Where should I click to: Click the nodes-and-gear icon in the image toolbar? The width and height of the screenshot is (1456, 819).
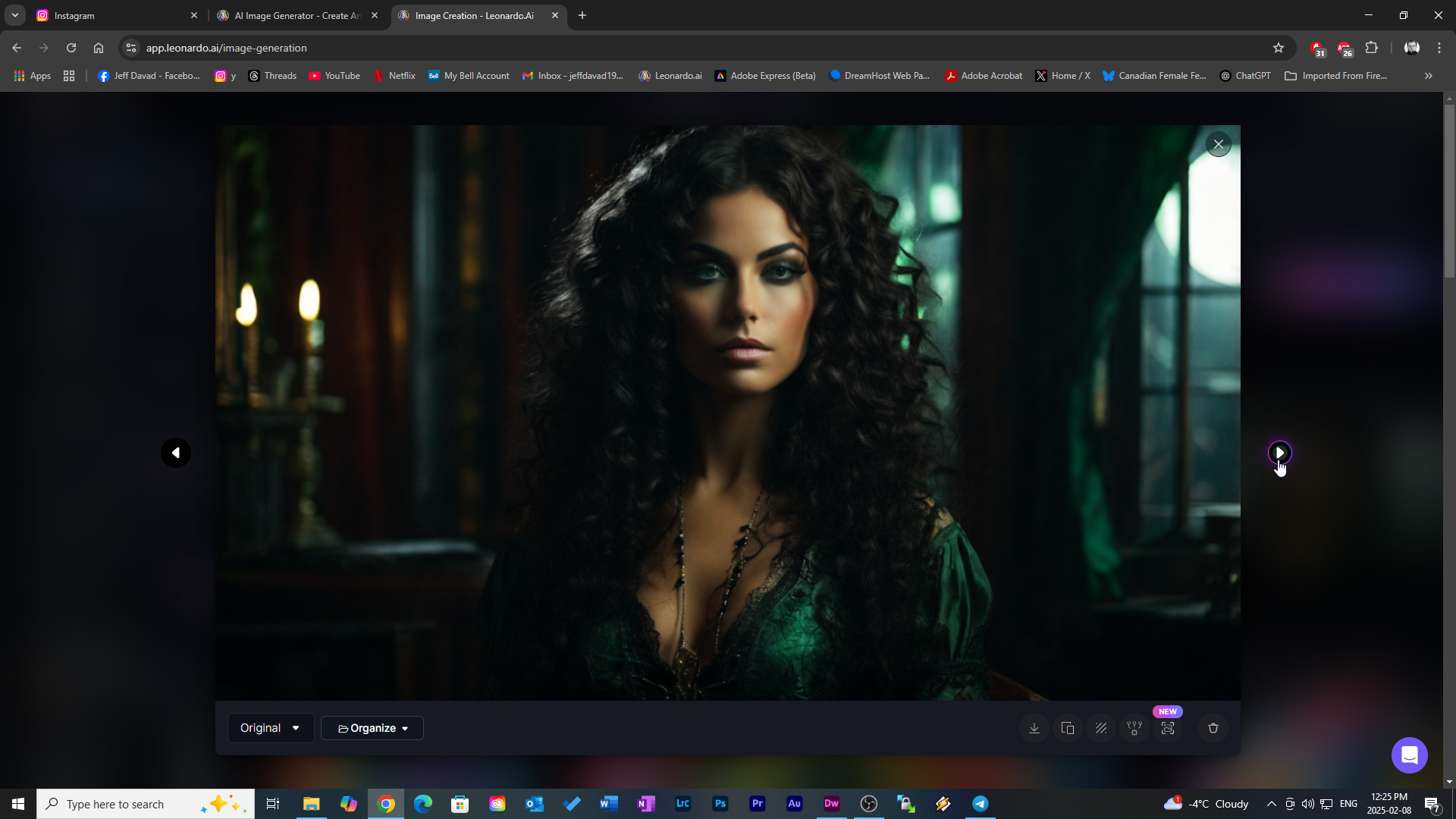(x=1134, y=728)
